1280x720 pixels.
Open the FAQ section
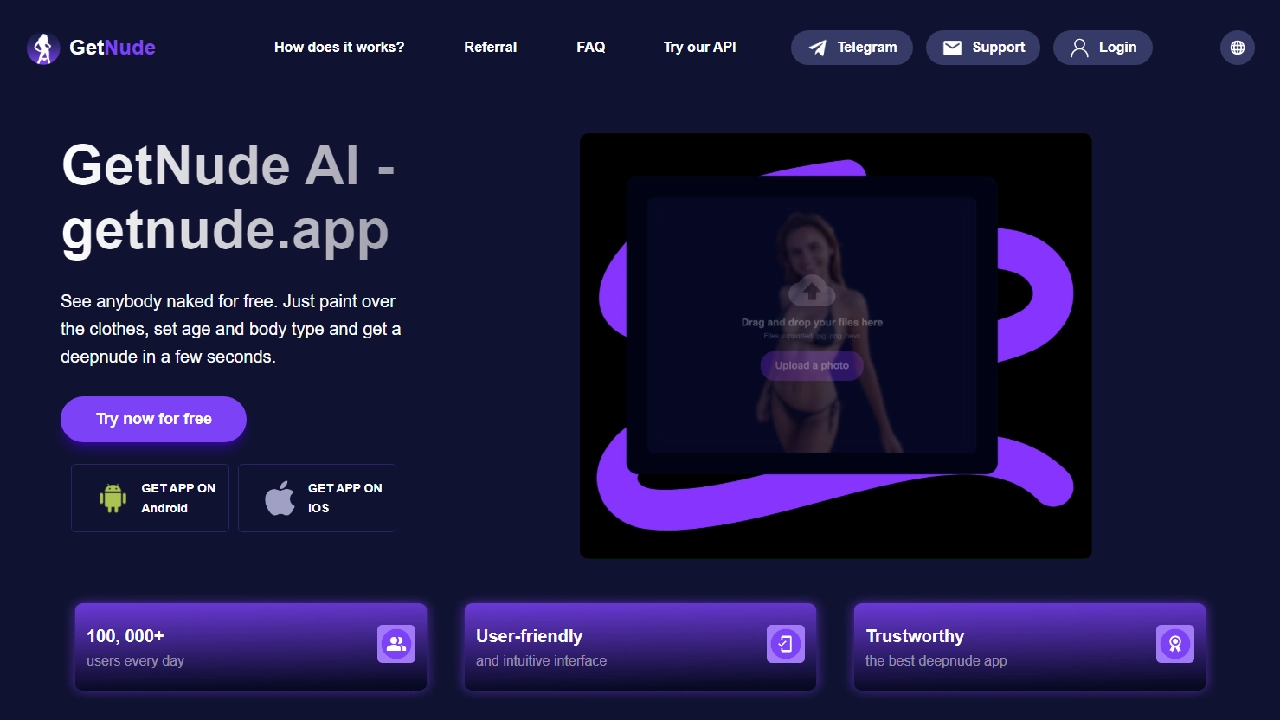point(591,47)
